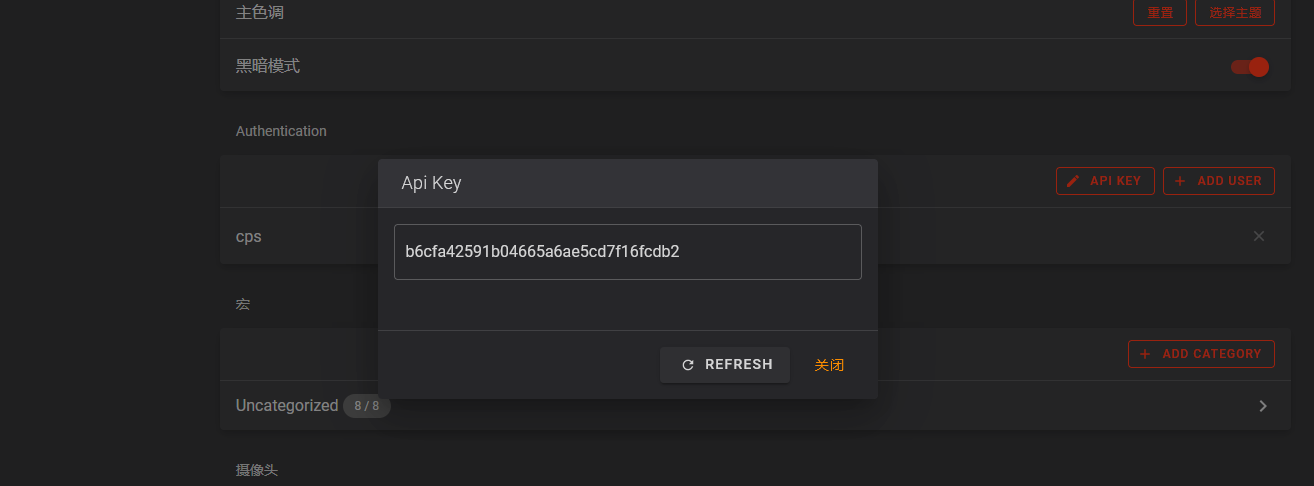The height and width of the screenshot is (486, 1314).
Task: Select the cps user entry
Action: pyautogui.click(x=249, y=237)
